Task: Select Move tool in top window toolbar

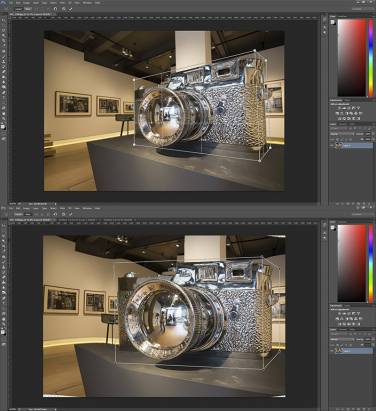Action: [4, 20]
